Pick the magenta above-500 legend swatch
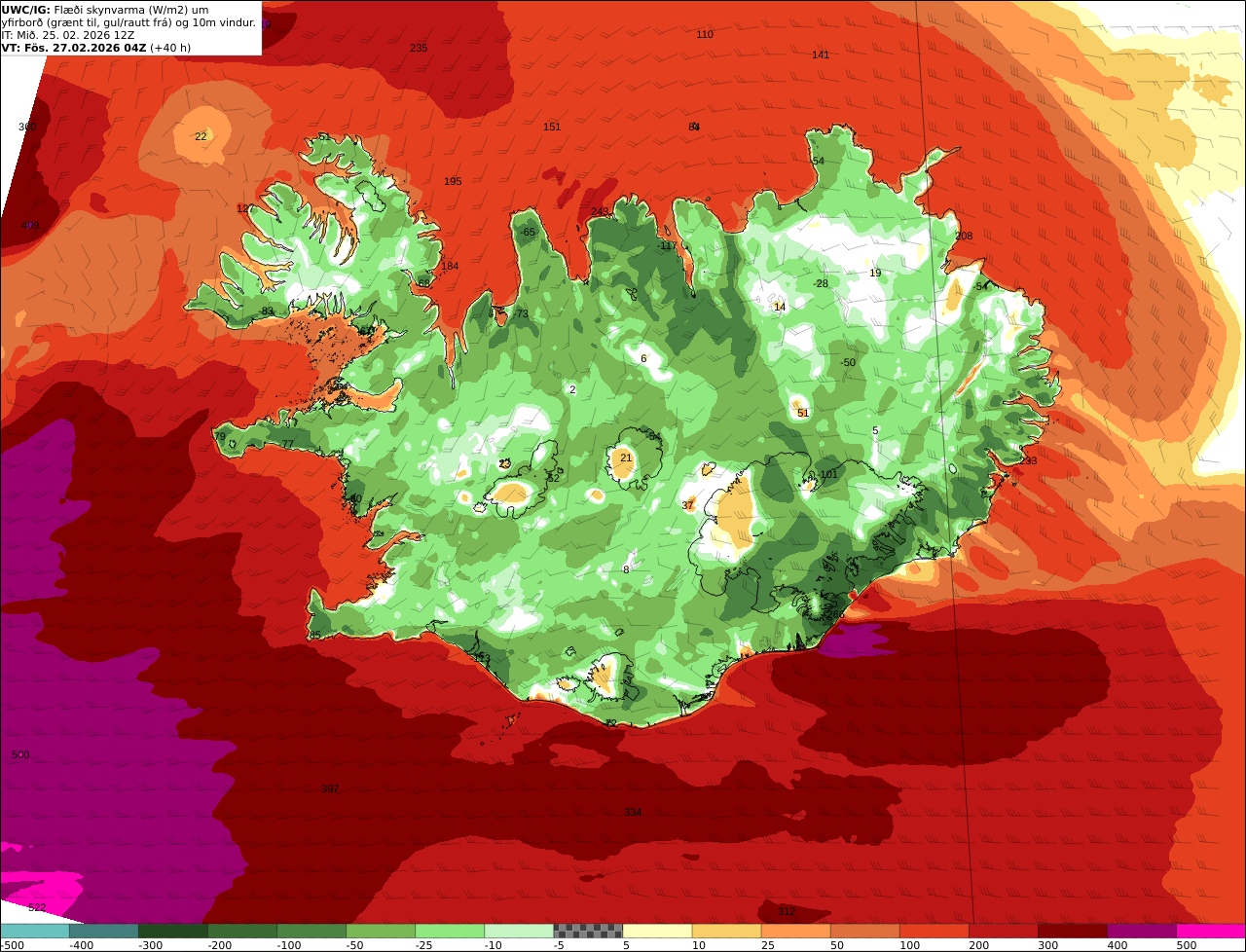The width and height of the screenshot is (1246, 952). coord(1210,931)
